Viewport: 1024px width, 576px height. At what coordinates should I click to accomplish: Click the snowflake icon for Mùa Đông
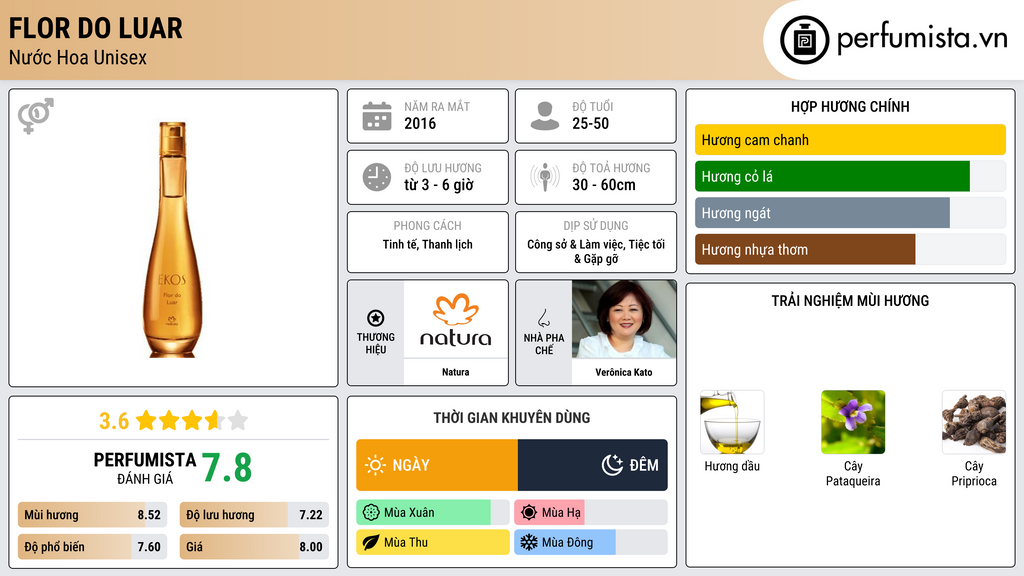point(529,542)
